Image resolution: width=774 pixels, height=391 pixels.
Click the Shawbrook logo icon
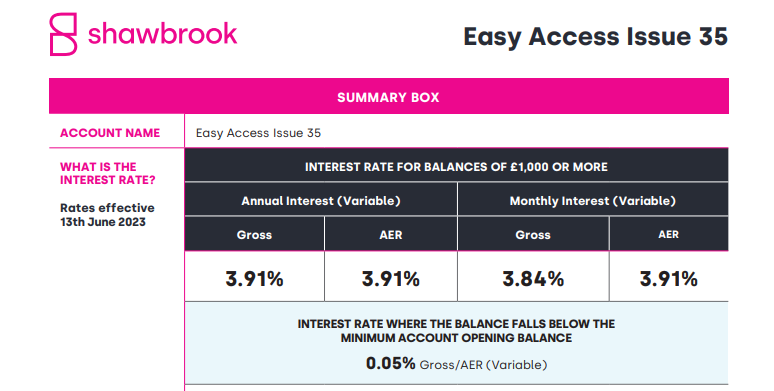(x=64, y=34)
